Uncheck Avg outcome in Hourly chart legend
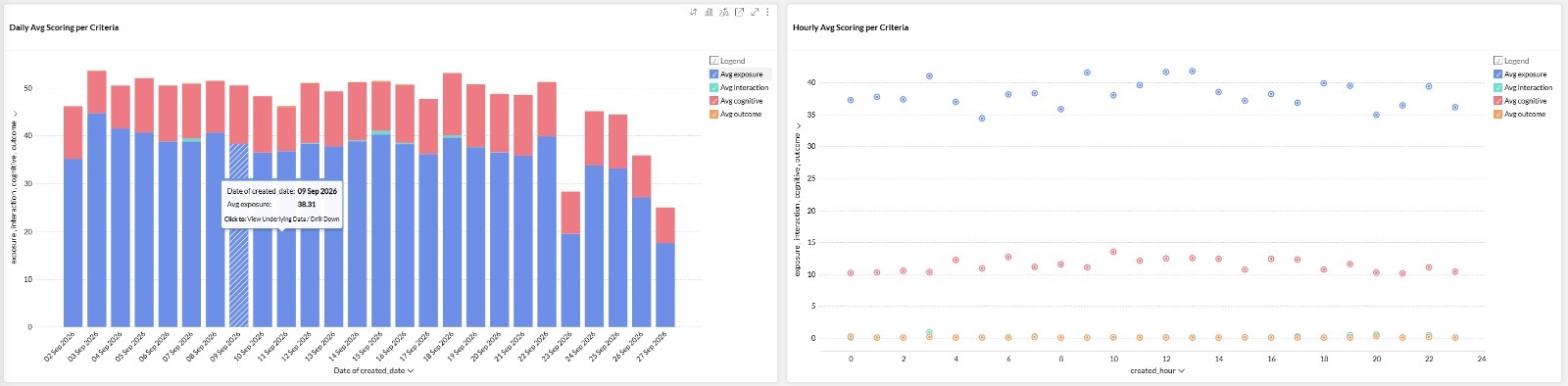The height and width of the screenshot is (386, 1568). click(x=1498, y=114)
